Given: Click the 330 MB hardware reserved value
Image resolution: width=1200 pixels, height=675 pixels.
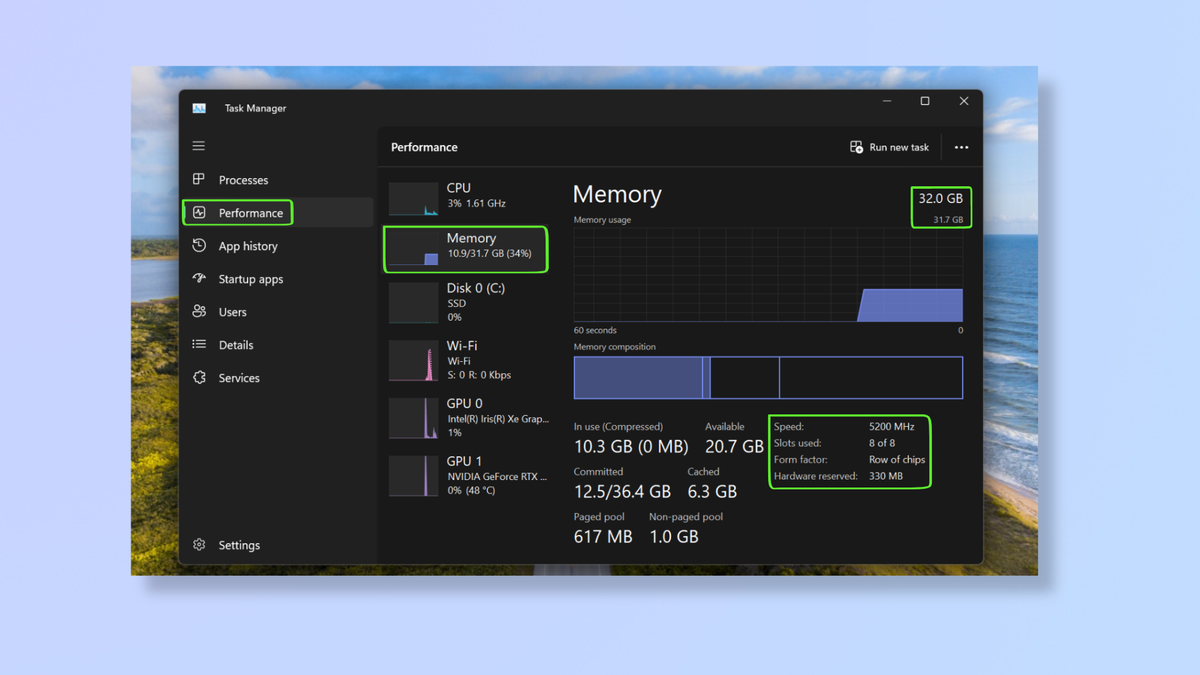Looking at the screenshot, I should point(886,476).
